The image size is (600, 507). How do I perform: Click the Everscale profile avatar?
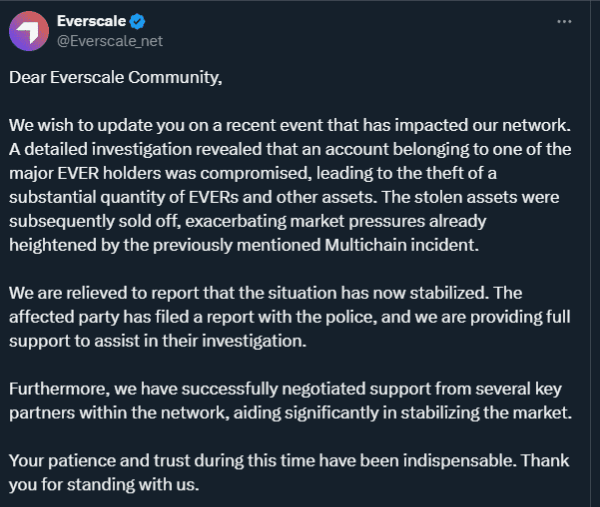pos(28,31)
